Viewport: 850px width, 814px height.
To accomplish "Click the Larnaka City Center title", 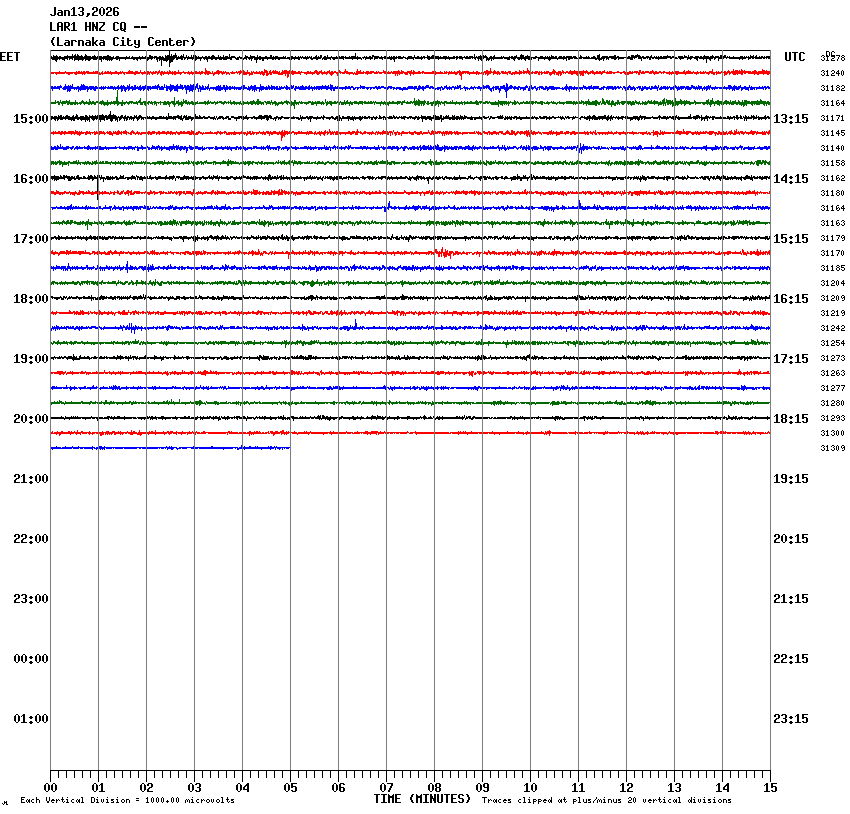I will pyautogui.click(x=122, y=42).
